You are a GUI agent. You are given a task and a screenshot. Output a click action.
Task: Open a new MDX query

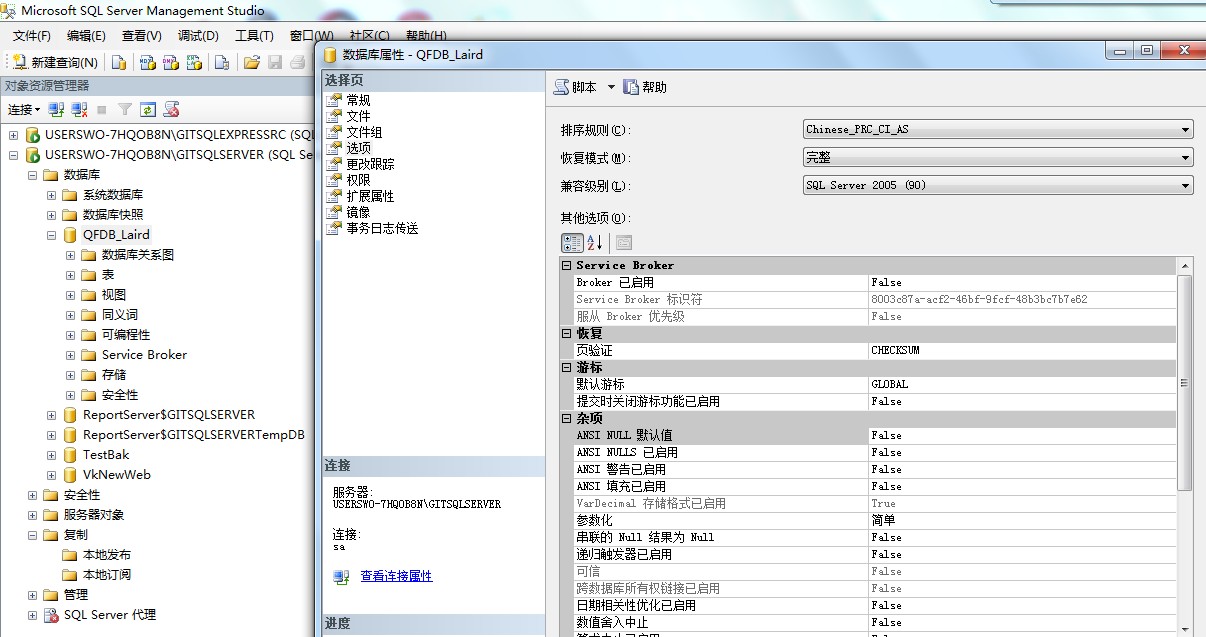tap(147, 62)
